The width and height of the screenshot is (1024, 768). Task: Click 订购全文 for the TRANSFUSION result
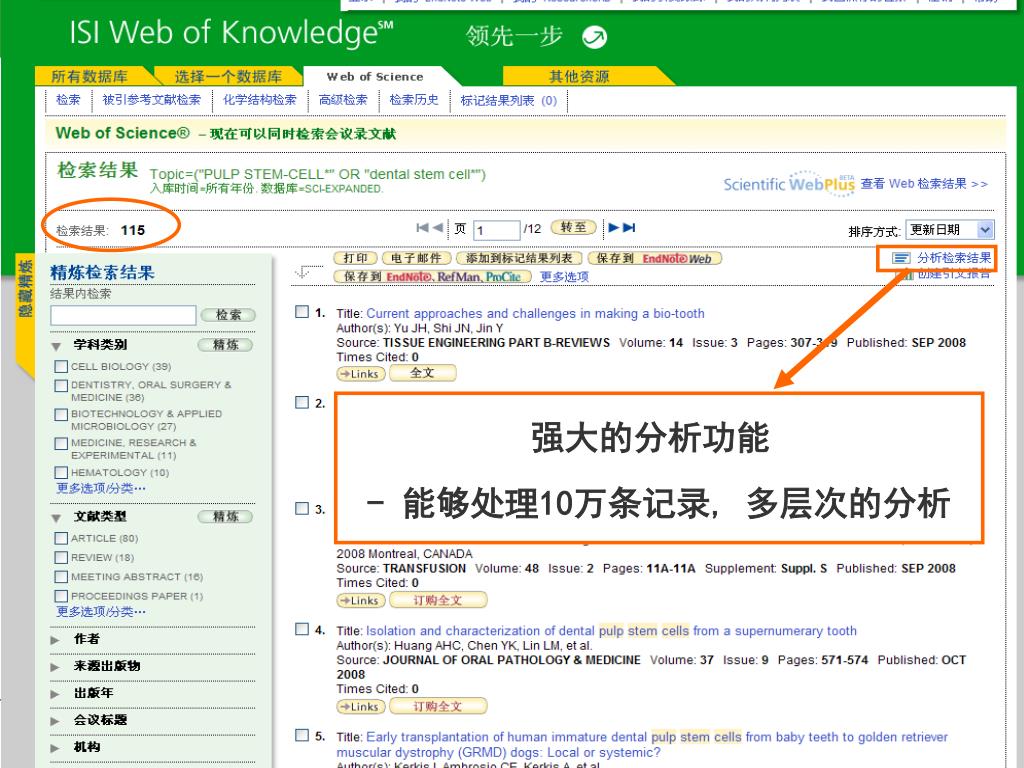[438, 600]
